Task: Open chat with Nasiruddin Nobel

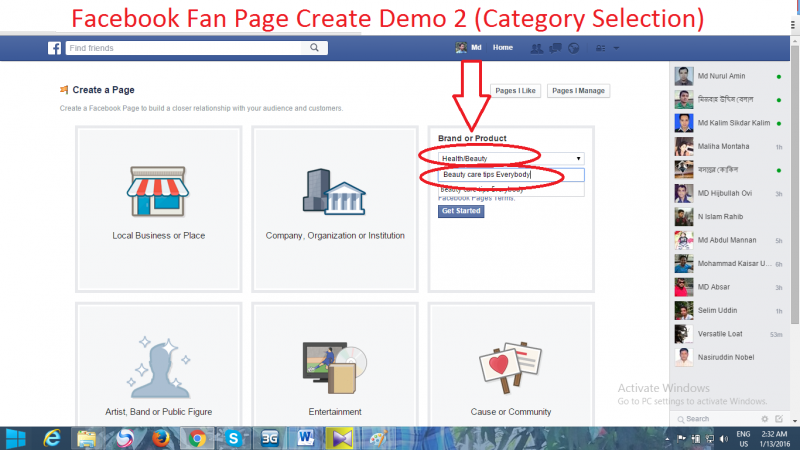Action: pyautogui.click(x=728, y=358)
